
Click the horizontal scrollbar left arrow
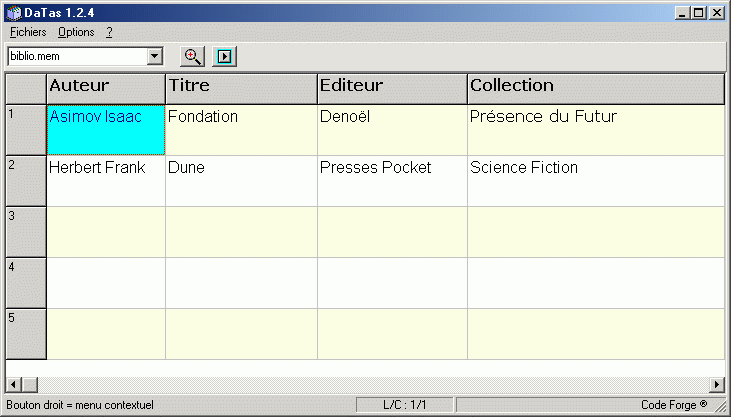(13, 385)
